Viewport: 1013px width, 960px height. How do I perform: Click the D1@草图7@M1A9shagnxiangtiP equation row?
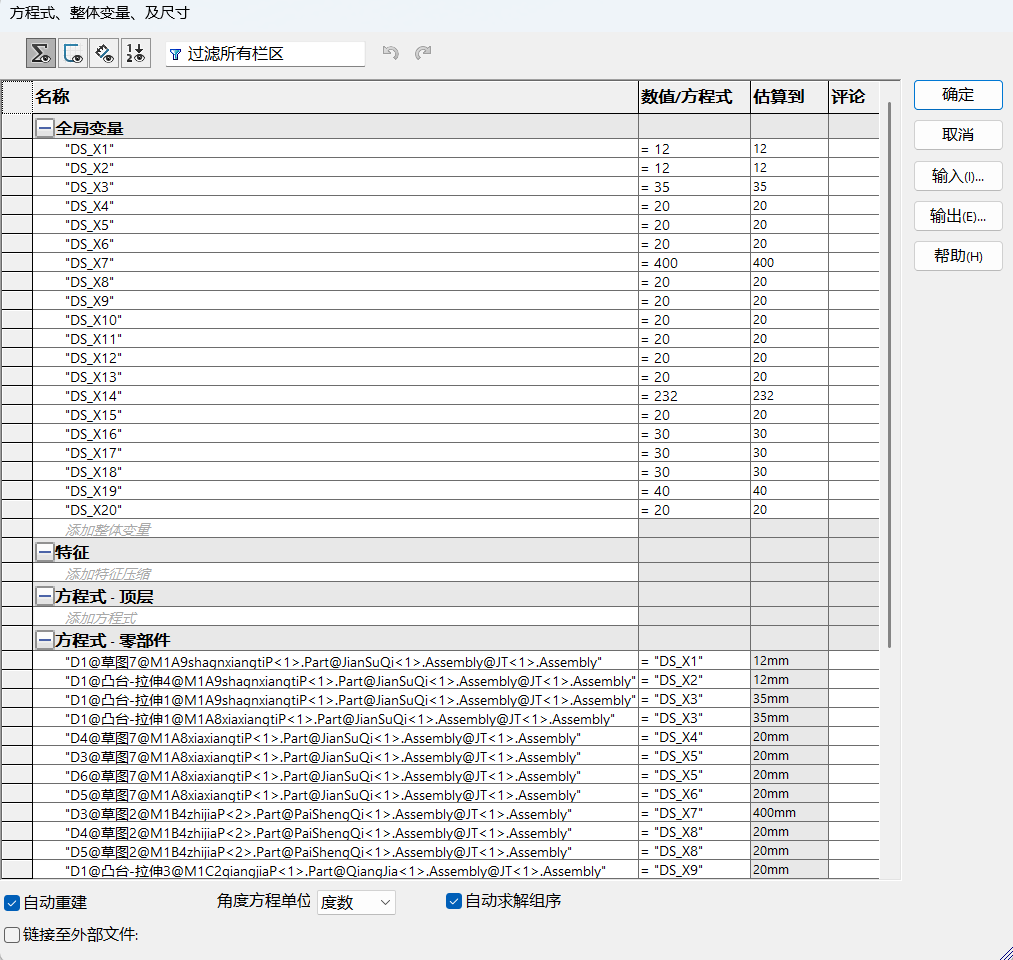coord(333,662)
